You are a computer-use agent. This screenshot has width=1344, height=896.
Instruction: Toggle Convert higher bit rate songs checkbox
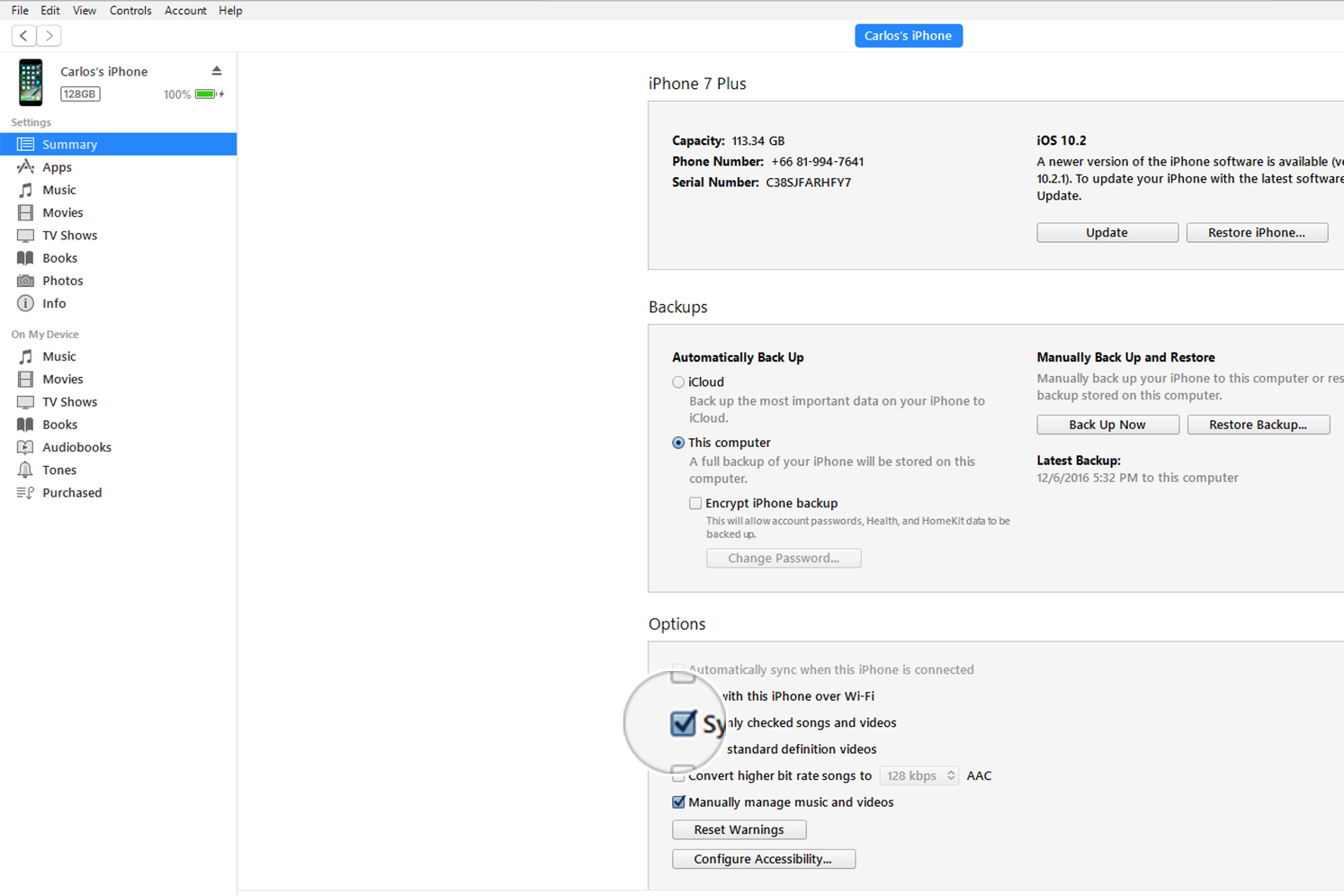pyautogui.click(x=678, y=776)
